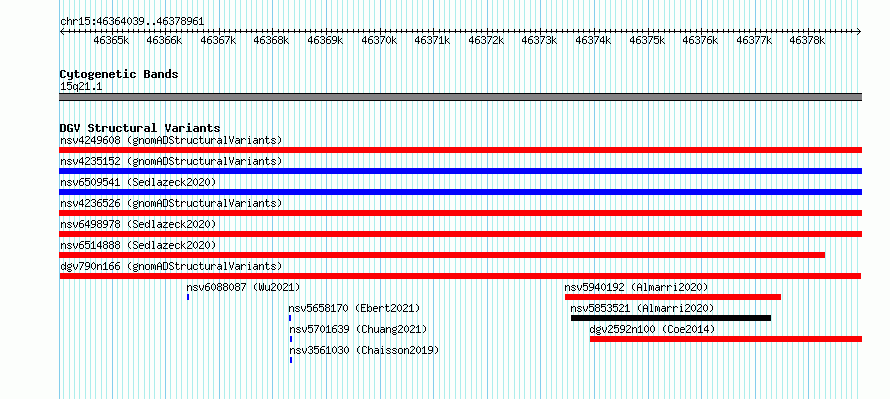Click the nsv6509541 Sedlazeck2020 blue bar
This screenshot has width=890, height=399.
coord(460,192)
